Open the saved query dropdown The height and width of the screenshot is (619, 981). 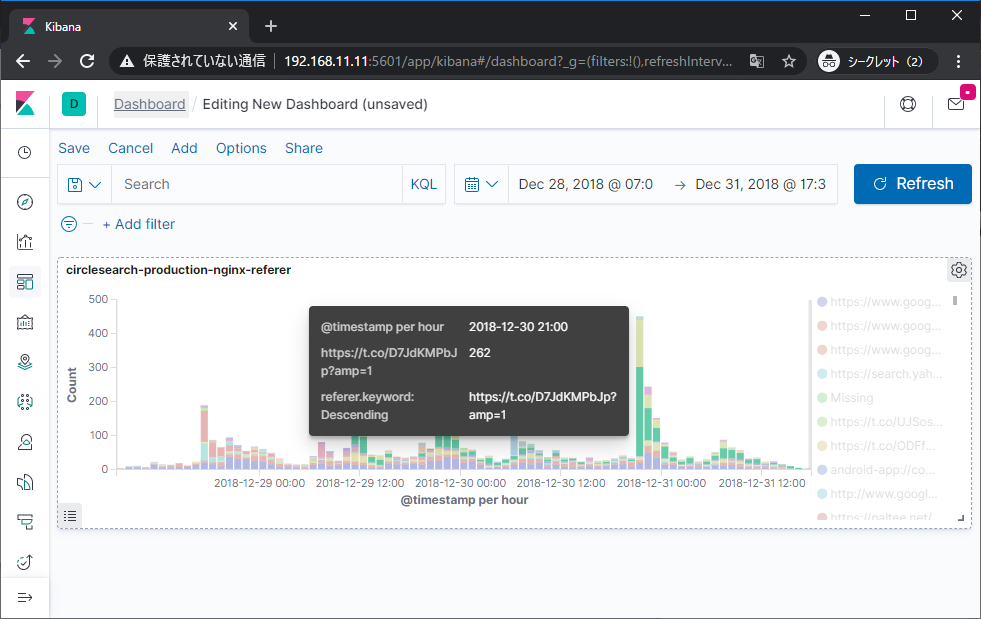coord(84,184)
